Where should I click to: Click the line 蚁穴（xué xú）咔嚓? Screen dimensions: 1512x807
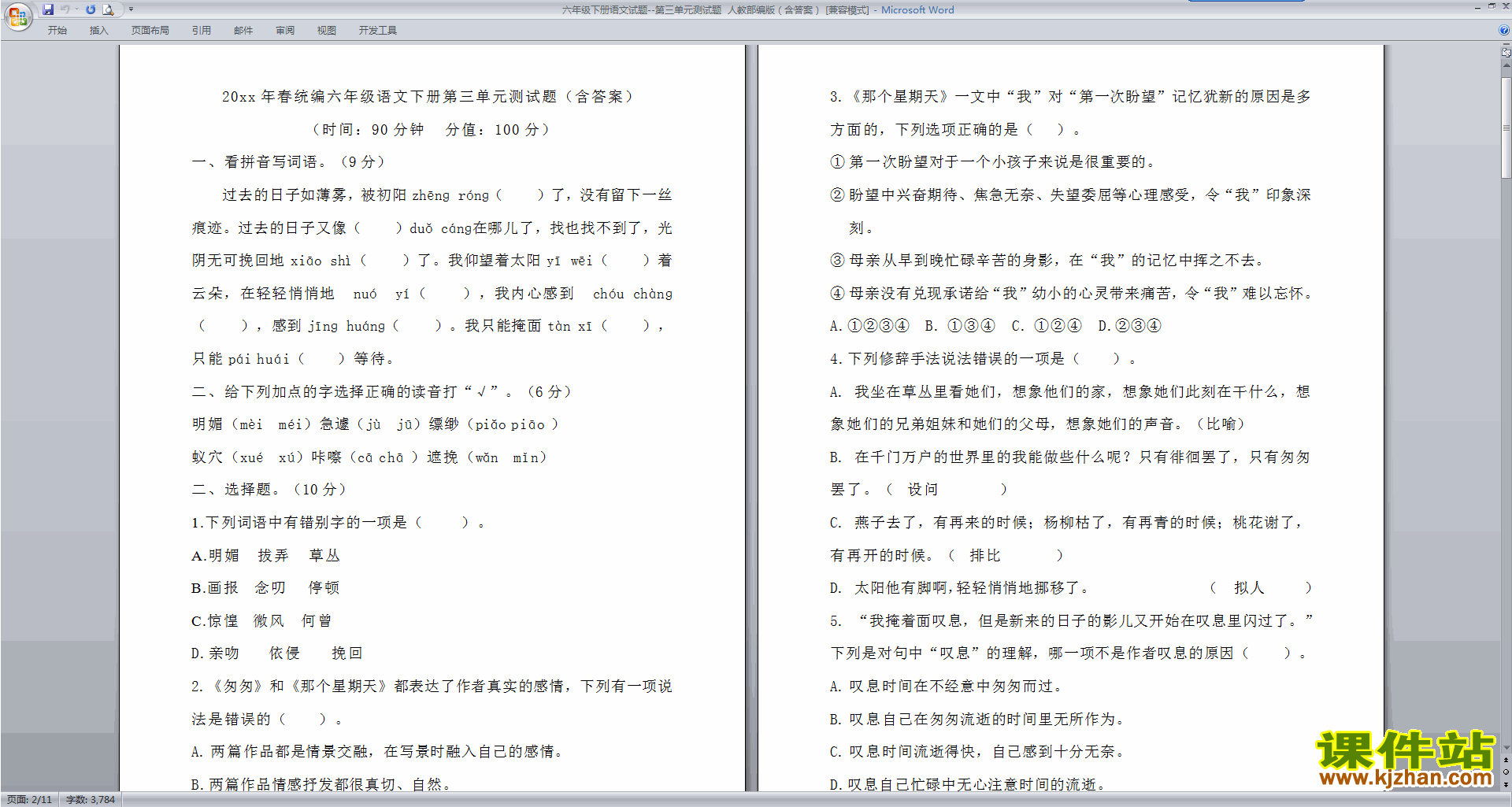(370, 457)
